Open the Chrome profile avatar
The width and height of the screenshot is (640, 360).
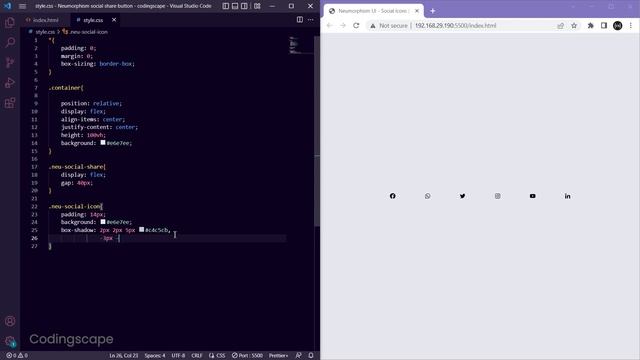pos(618,25)
